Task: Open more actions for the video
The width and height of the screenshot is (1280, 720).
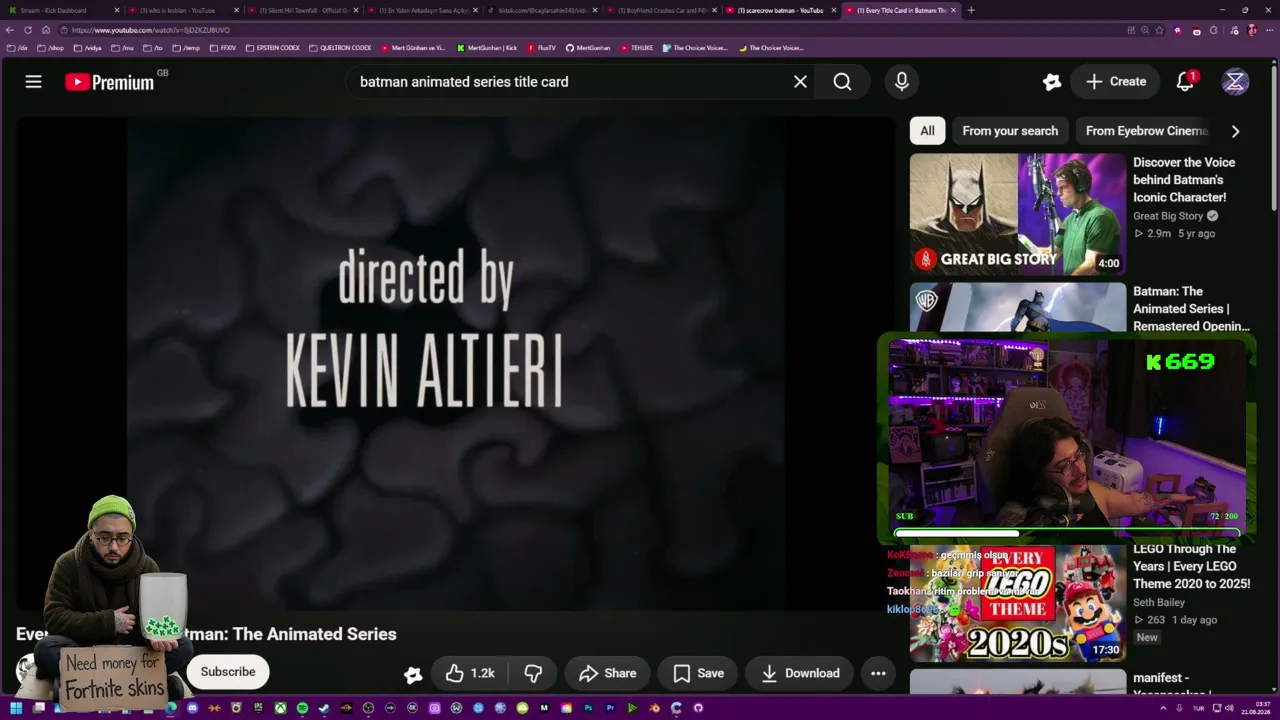Action: pos(878,673)
